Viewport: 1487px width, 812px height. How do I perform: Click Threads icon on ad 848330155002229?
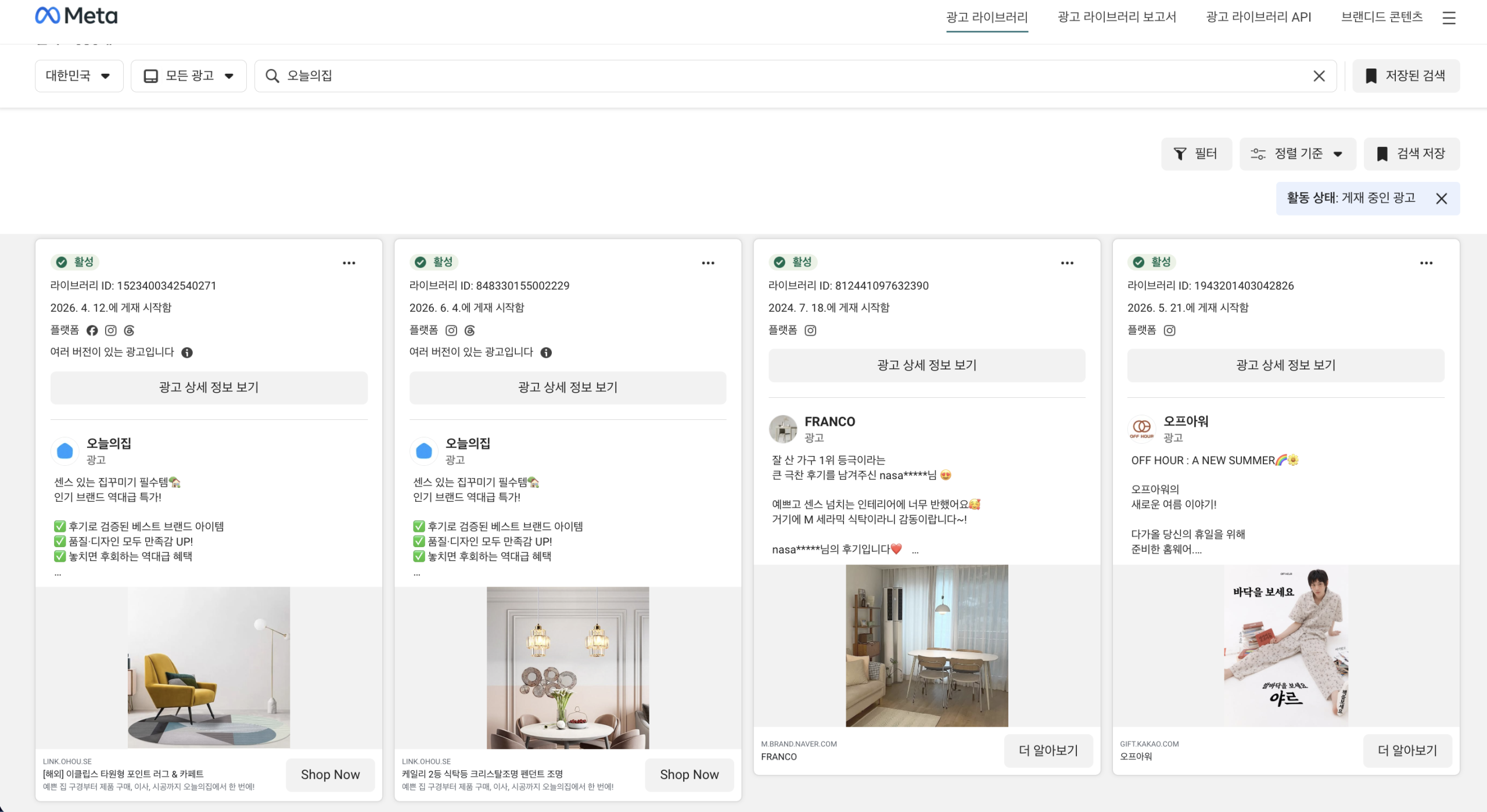tap(470, 330)
